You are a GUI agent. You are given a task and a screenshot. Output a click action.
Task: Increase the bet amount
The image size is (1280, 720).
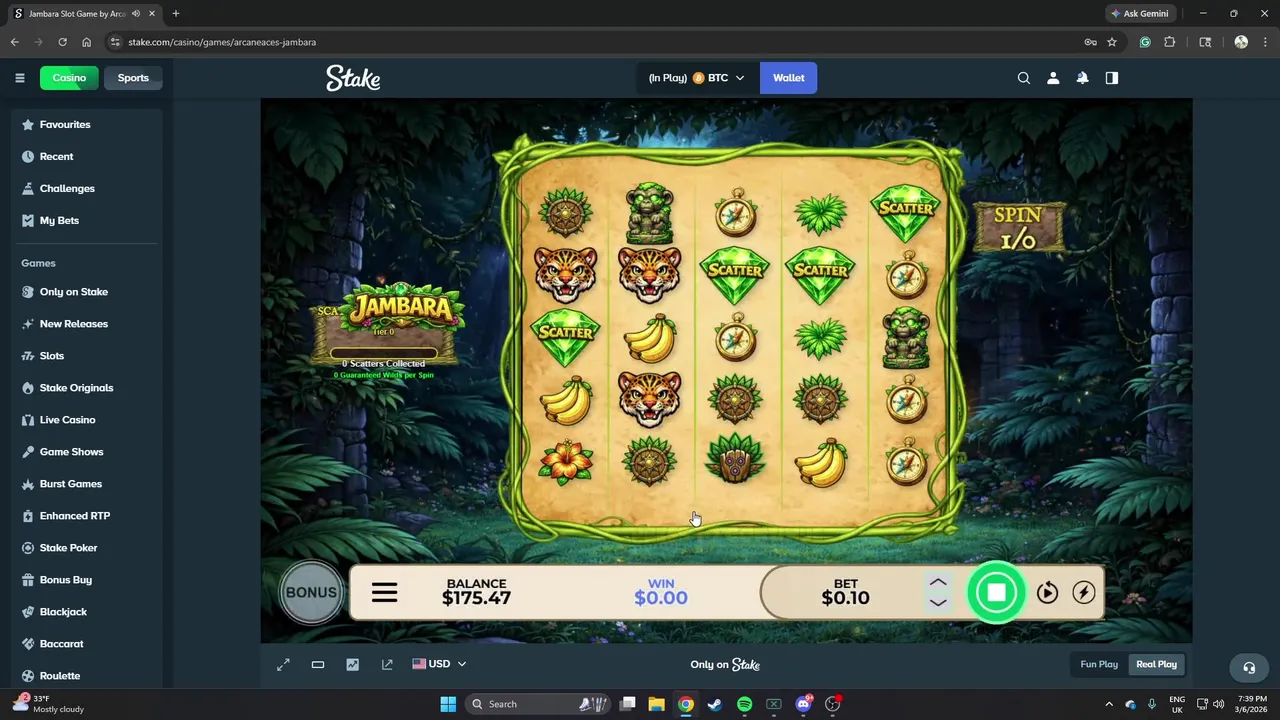[x=937, y=582]
